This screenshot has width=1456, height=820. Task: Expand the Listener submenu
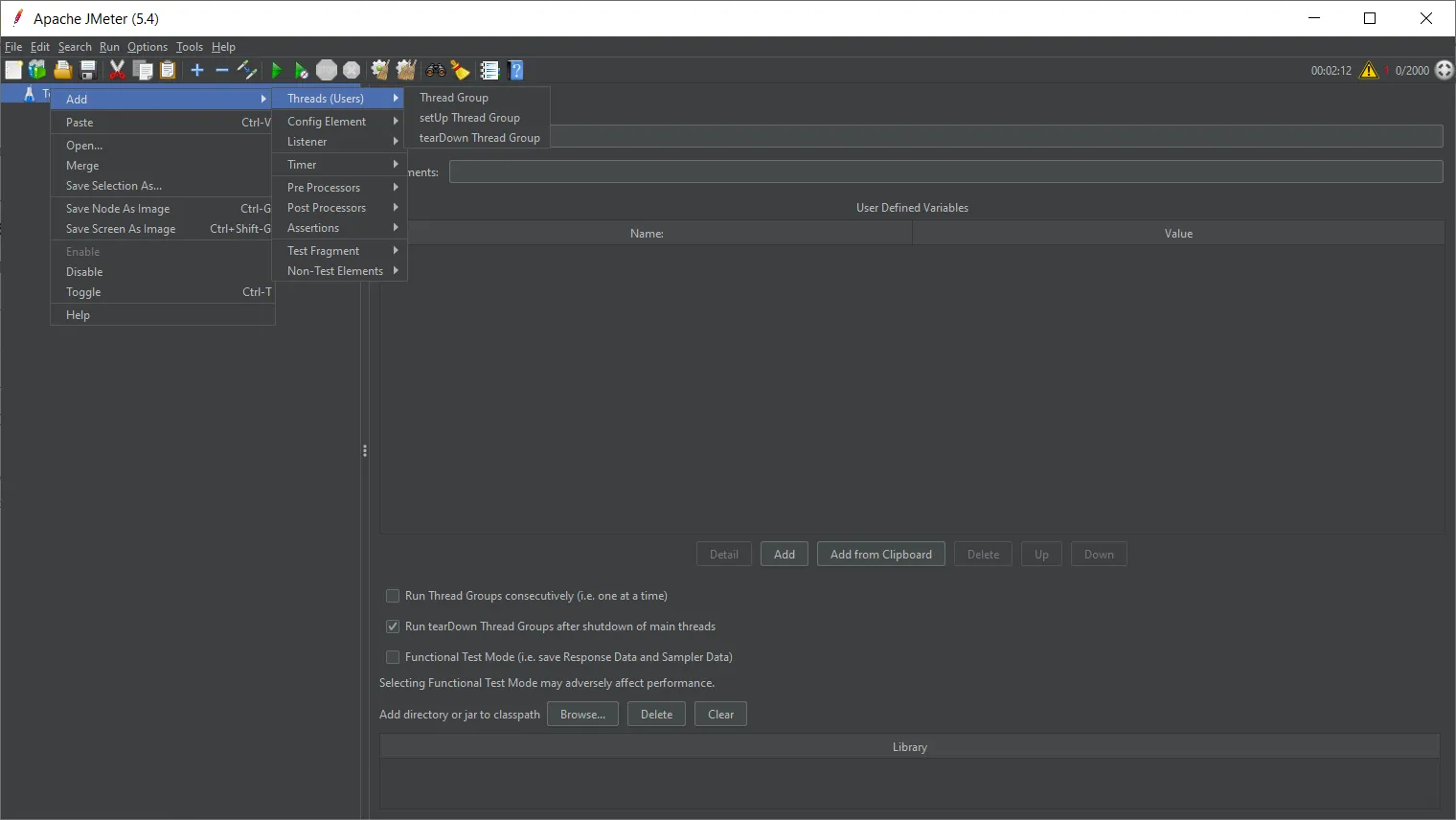tap(340, 142)
